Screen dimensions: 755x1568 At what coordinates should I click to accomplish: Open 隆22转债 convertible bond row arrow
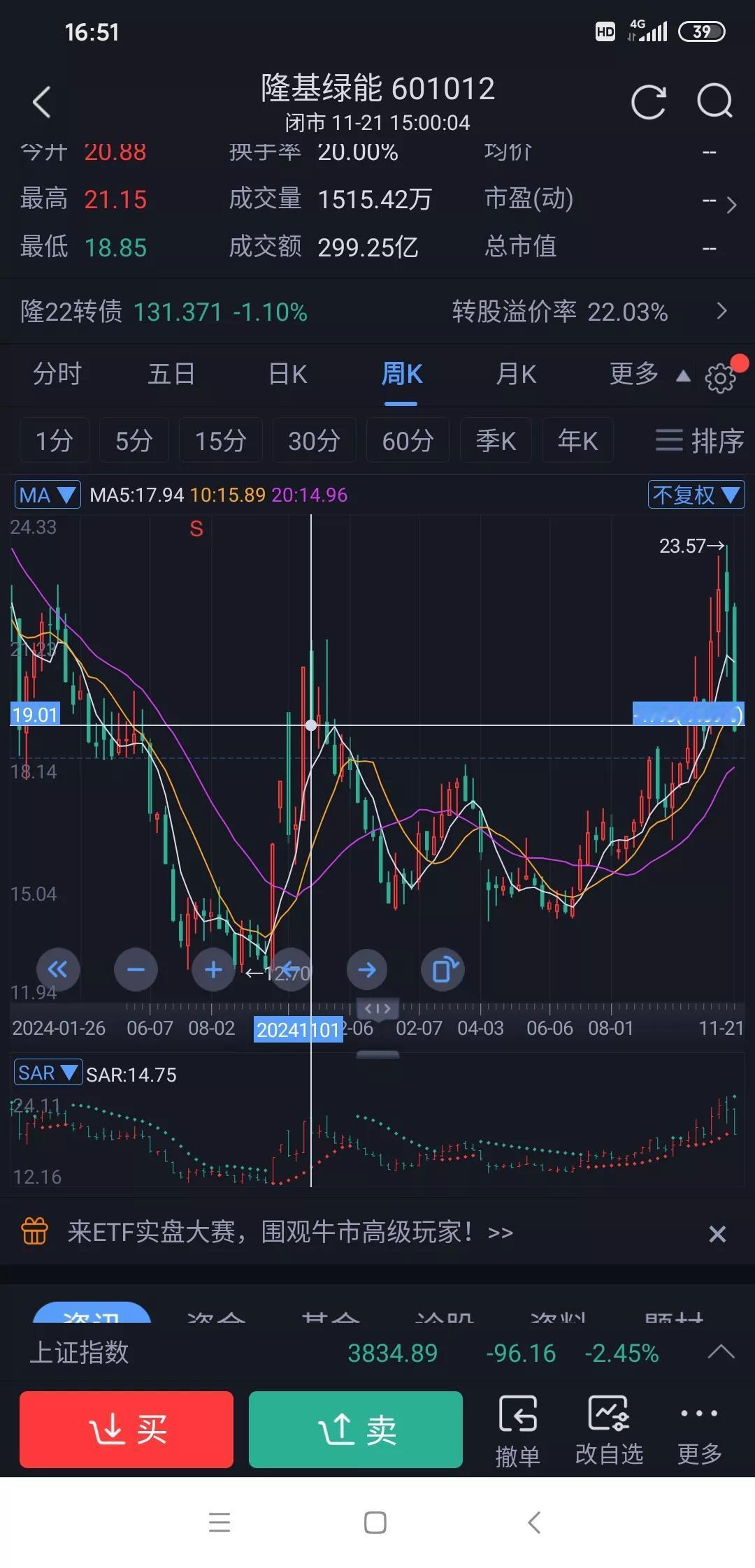coord(722,311)
